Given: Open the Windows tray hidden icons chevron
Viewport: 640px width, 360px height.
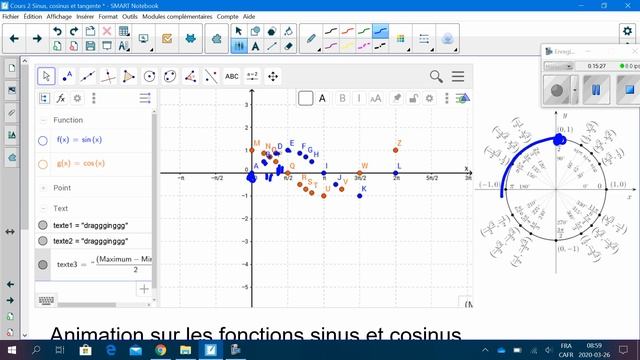Looking at the screenshot, I should [485, 350].
